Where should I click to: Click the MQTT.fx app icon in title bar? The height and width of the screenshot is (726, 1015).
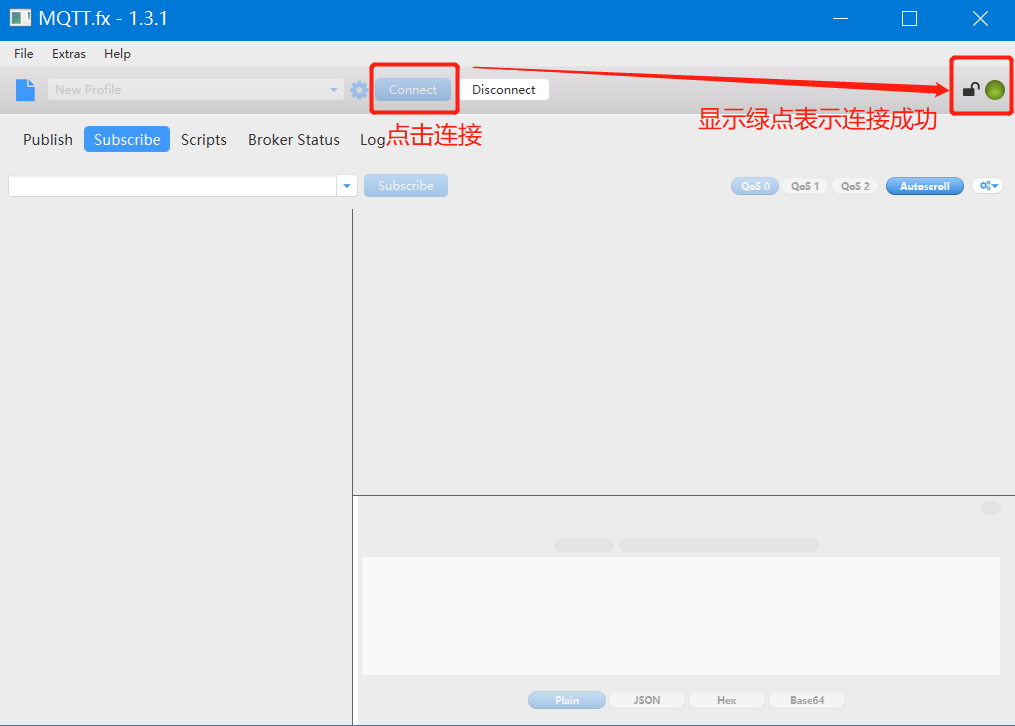tap(20, 19)
